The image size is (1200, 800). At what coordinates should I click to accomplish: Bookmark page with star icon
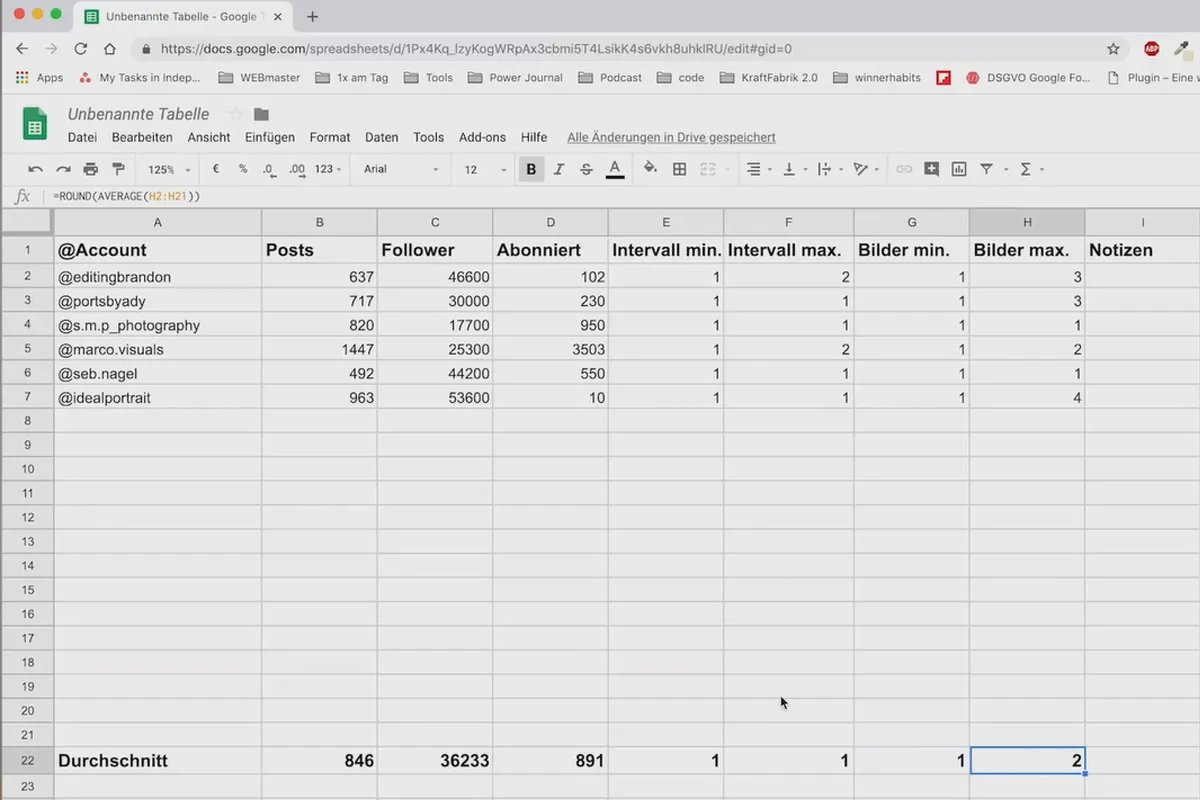[x=1113, y=48]
